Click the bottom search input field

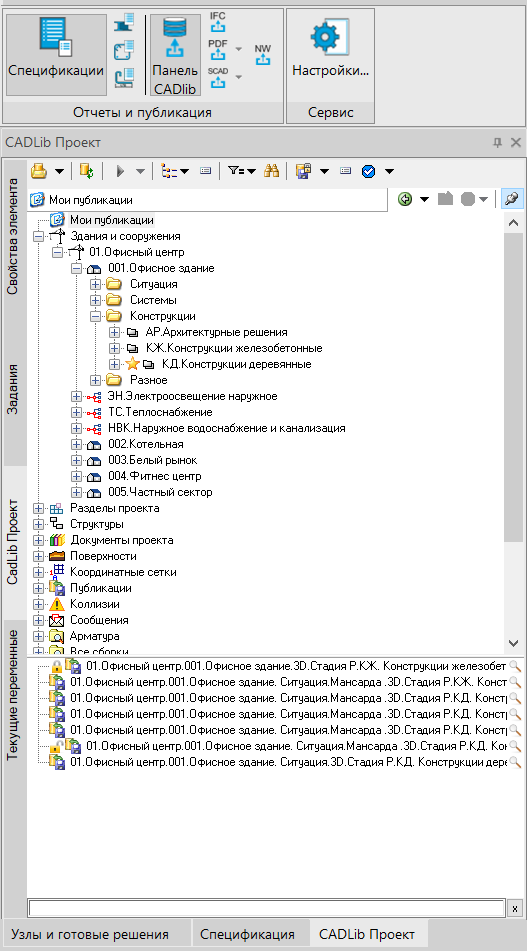[267, 908]
